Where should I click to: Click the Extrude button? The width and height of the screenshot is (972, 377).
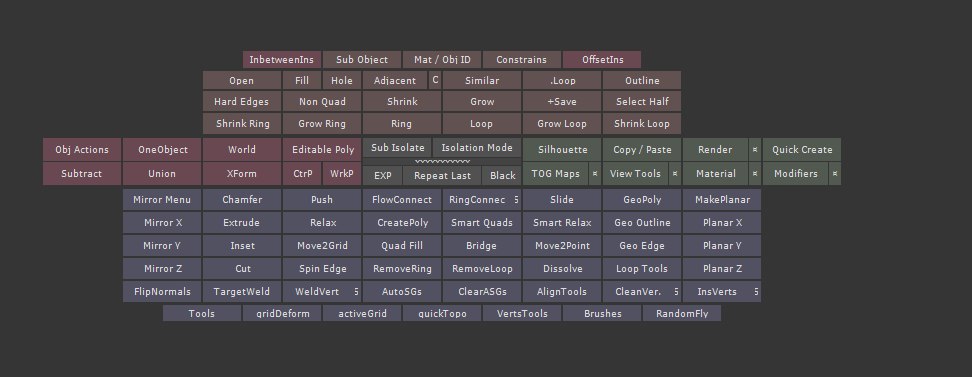point(242,223)
